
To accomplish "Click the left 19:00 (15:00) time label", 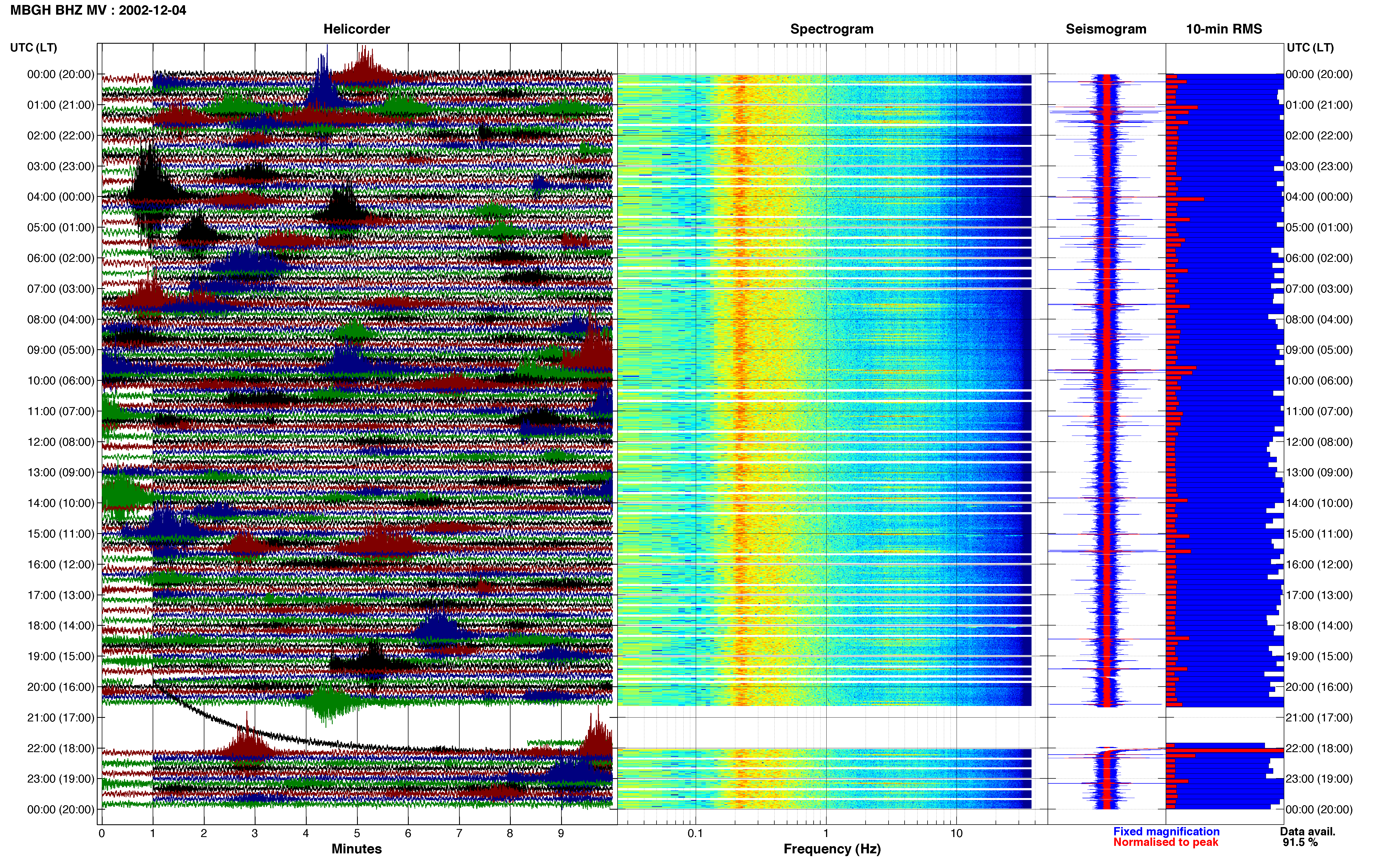I will [61, 656].
